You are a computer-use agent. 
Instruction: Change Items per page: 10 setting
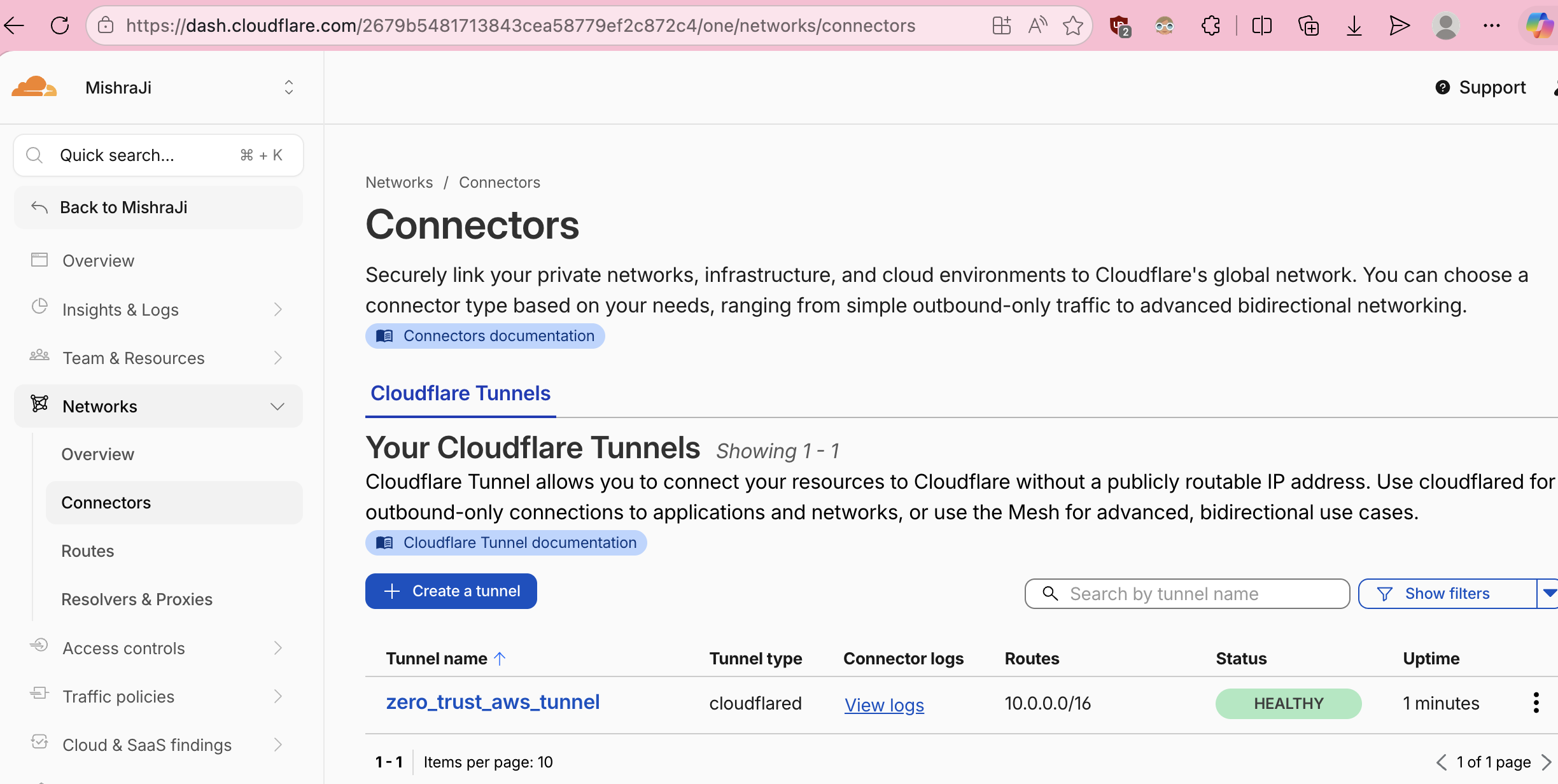point(488,762)
